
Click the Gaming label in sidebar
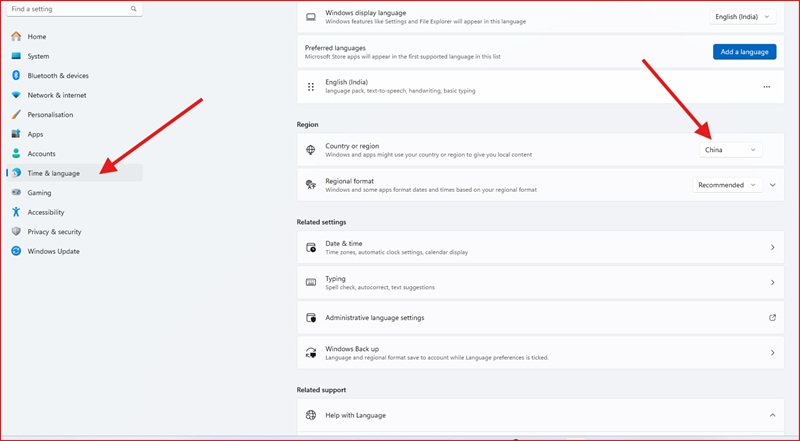39,192
